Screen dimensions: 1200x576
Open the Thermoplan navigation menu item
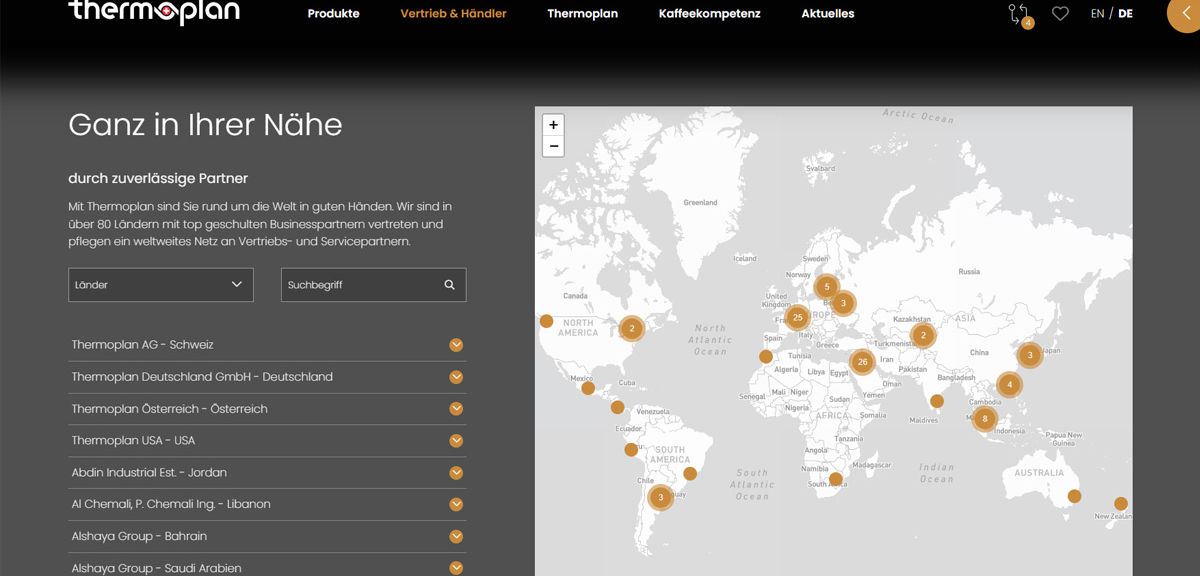582,14
